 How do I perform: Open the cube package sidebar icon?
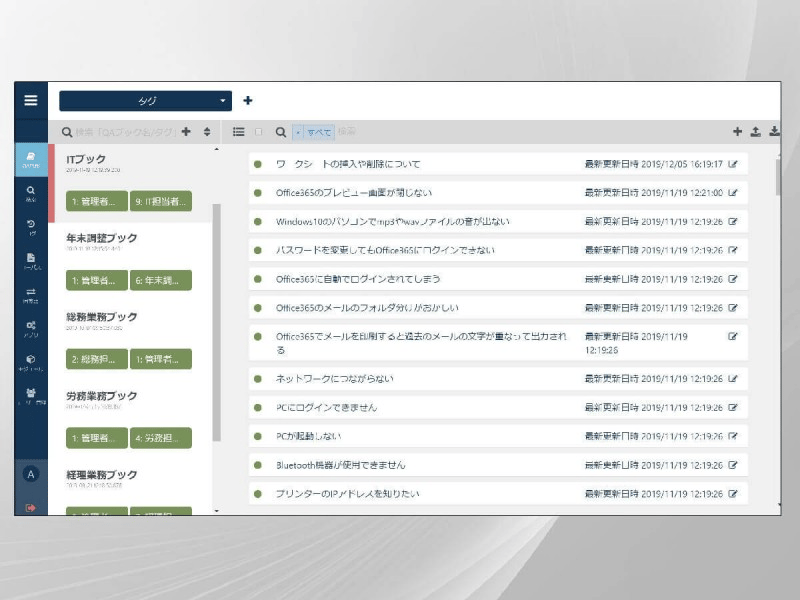point(31,363)
